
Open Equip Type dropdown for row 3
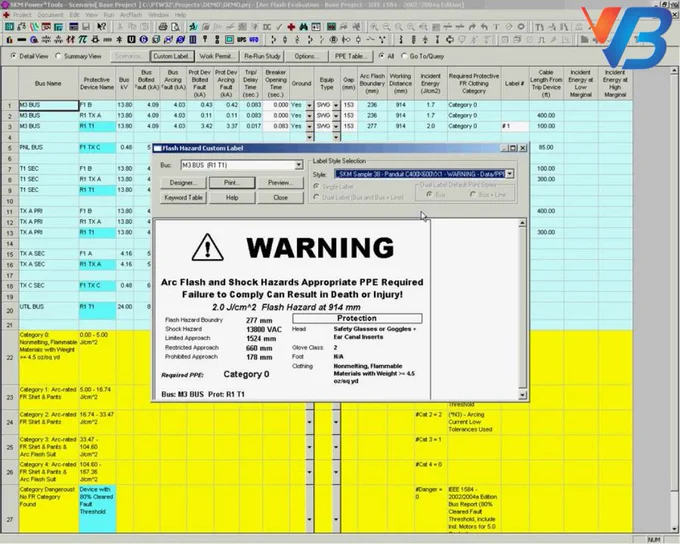pos(336,127)
